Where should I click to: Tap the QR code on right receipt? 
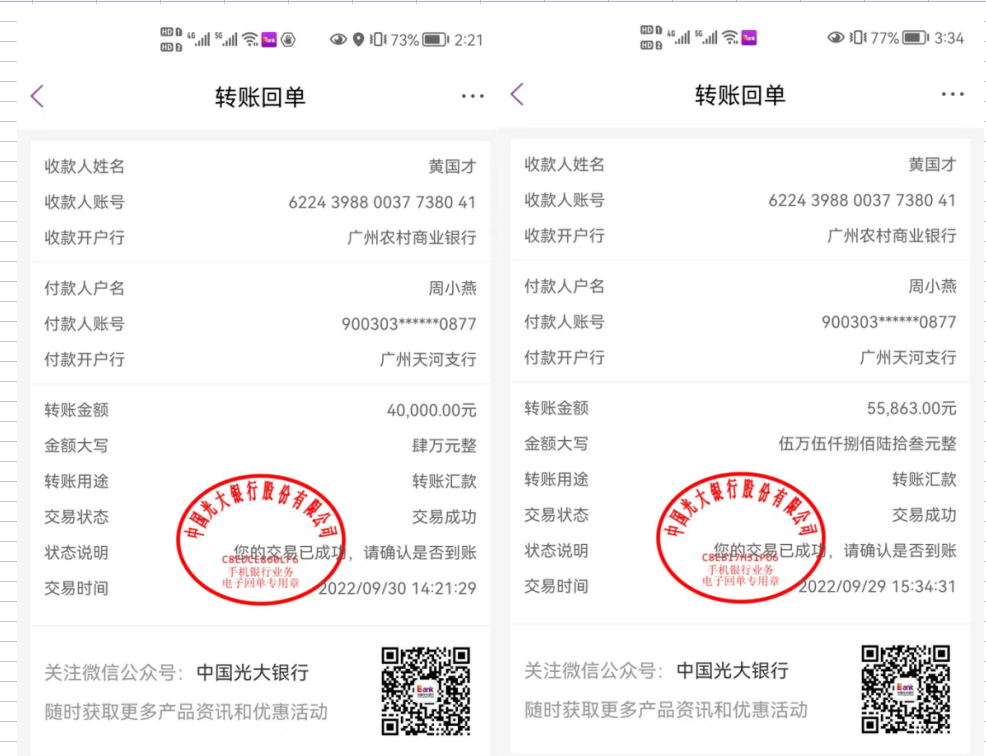tap(906, 688)
